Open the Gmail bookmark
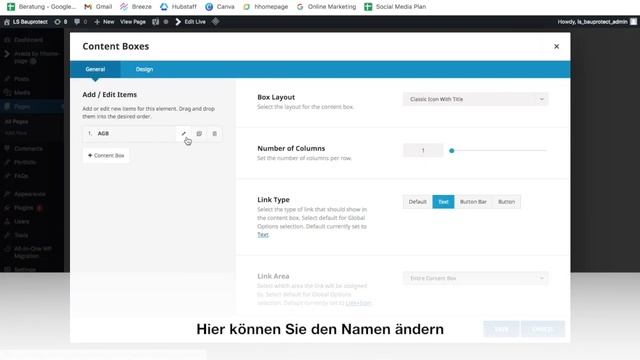Image resolution: width=640 pixels, height=360 pixels. point(98,7)
